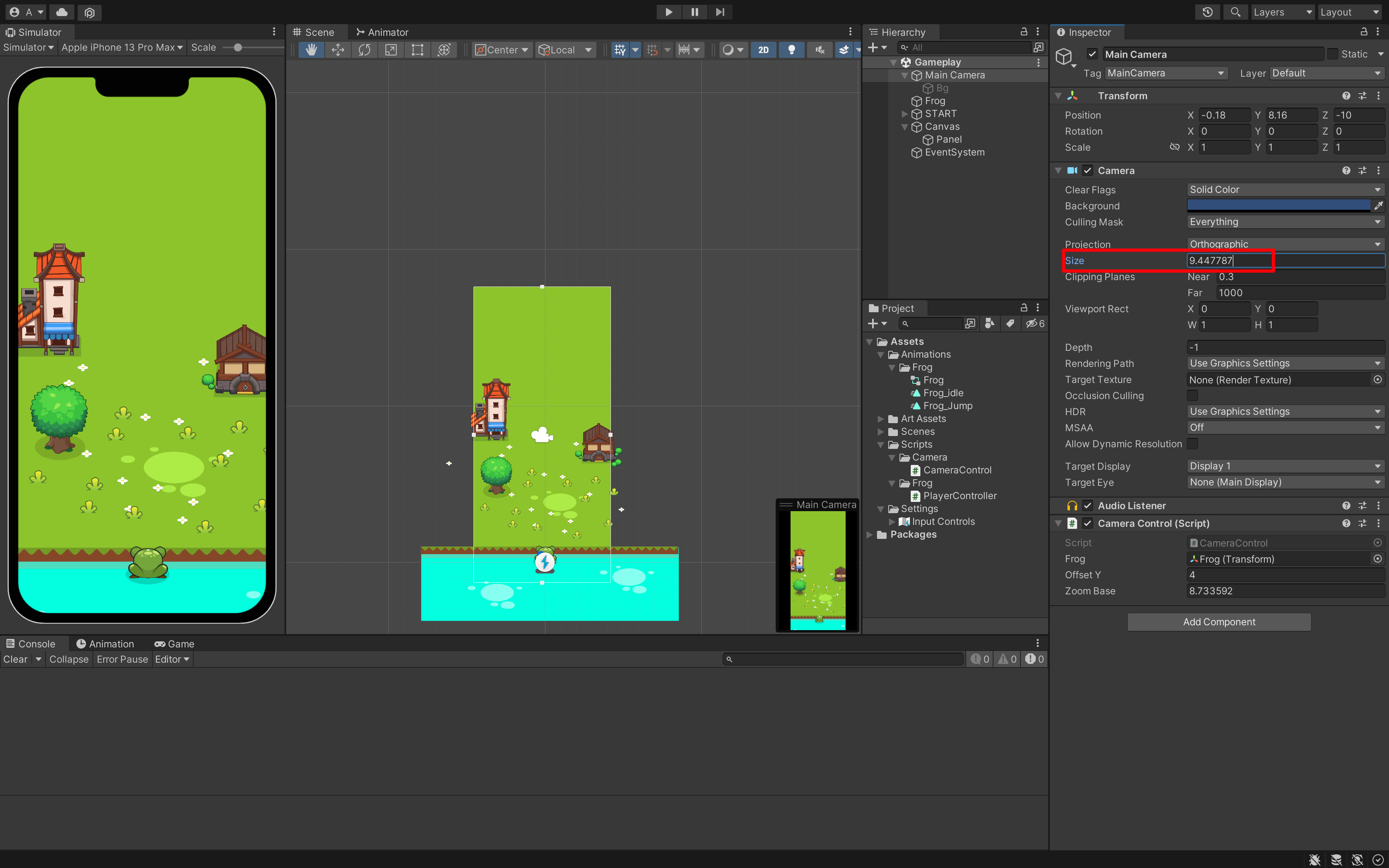The width and height of the screenshot is (1389, 868).
Task: Click Target Texture object picker circle
Action: point(1377,379)
